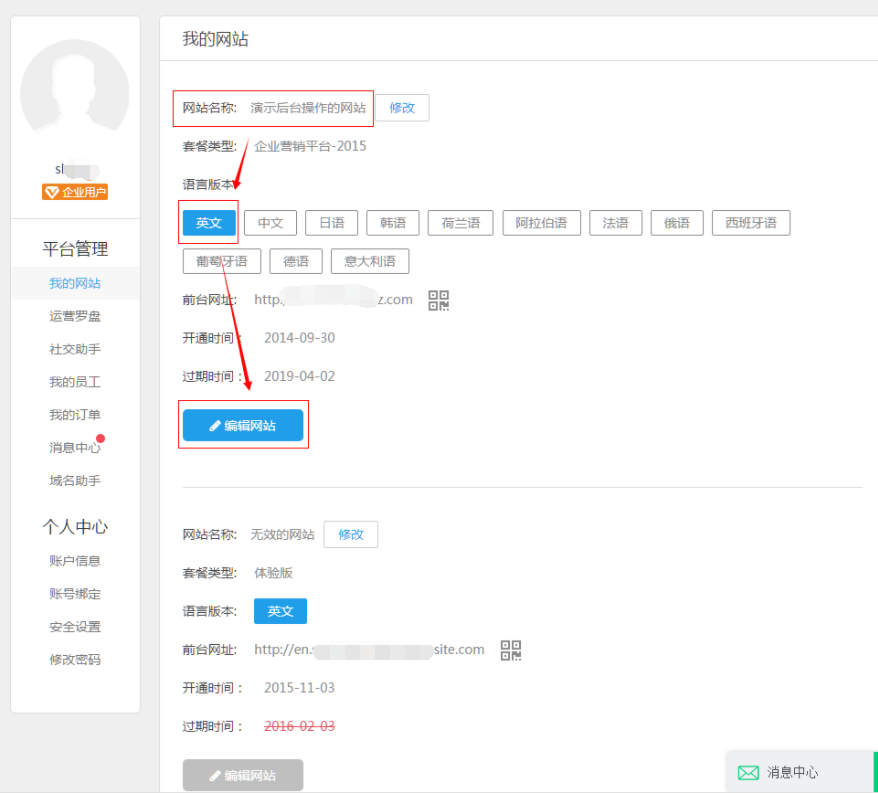This screenshot has width=878, height=793.
Task: Enable the 阿拉伯语 language version
Action: pos(541,222)
